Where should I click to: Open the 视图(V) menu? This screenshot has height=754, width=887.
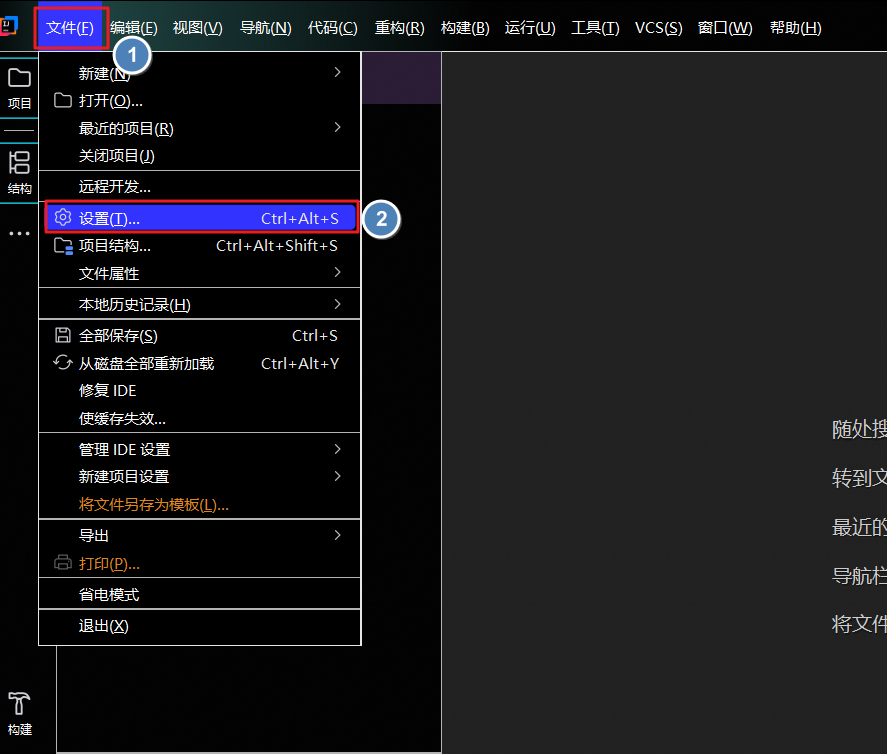tap(197, 27)
